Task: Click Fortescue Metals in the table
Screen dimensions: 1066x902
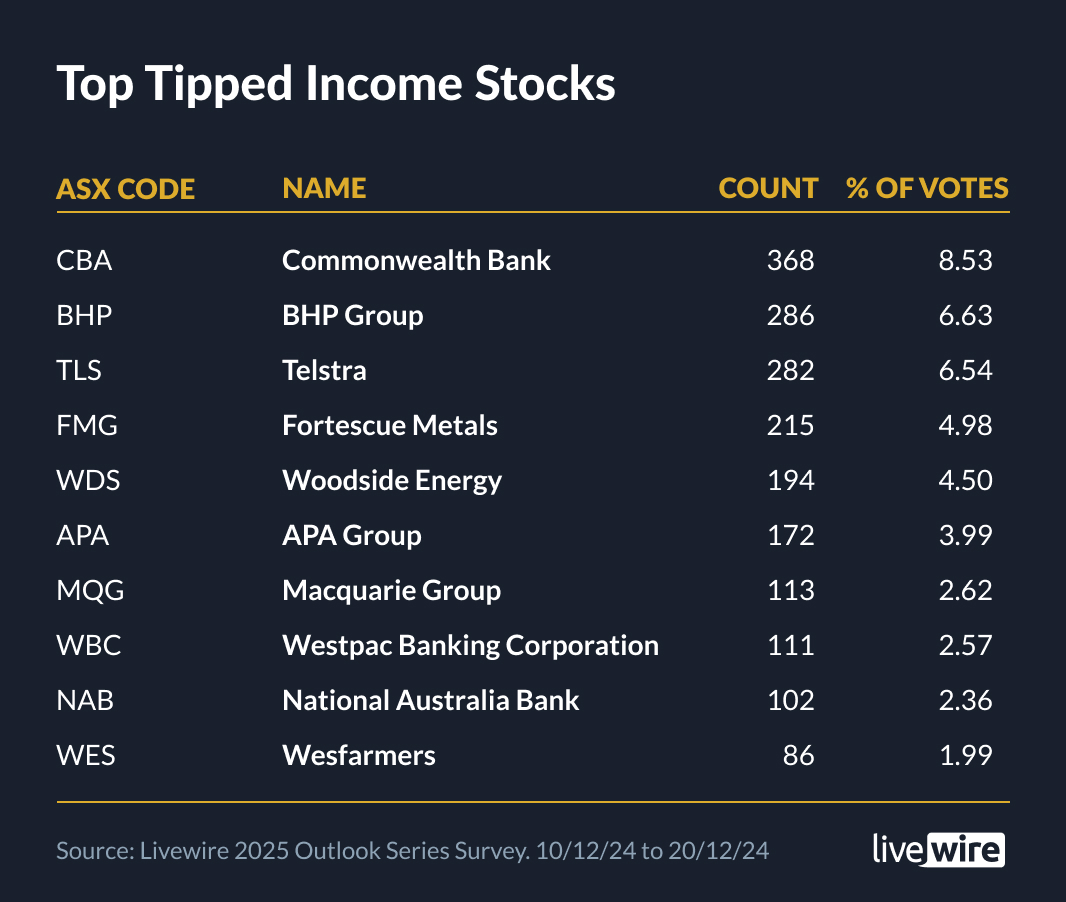Action: 389,426
